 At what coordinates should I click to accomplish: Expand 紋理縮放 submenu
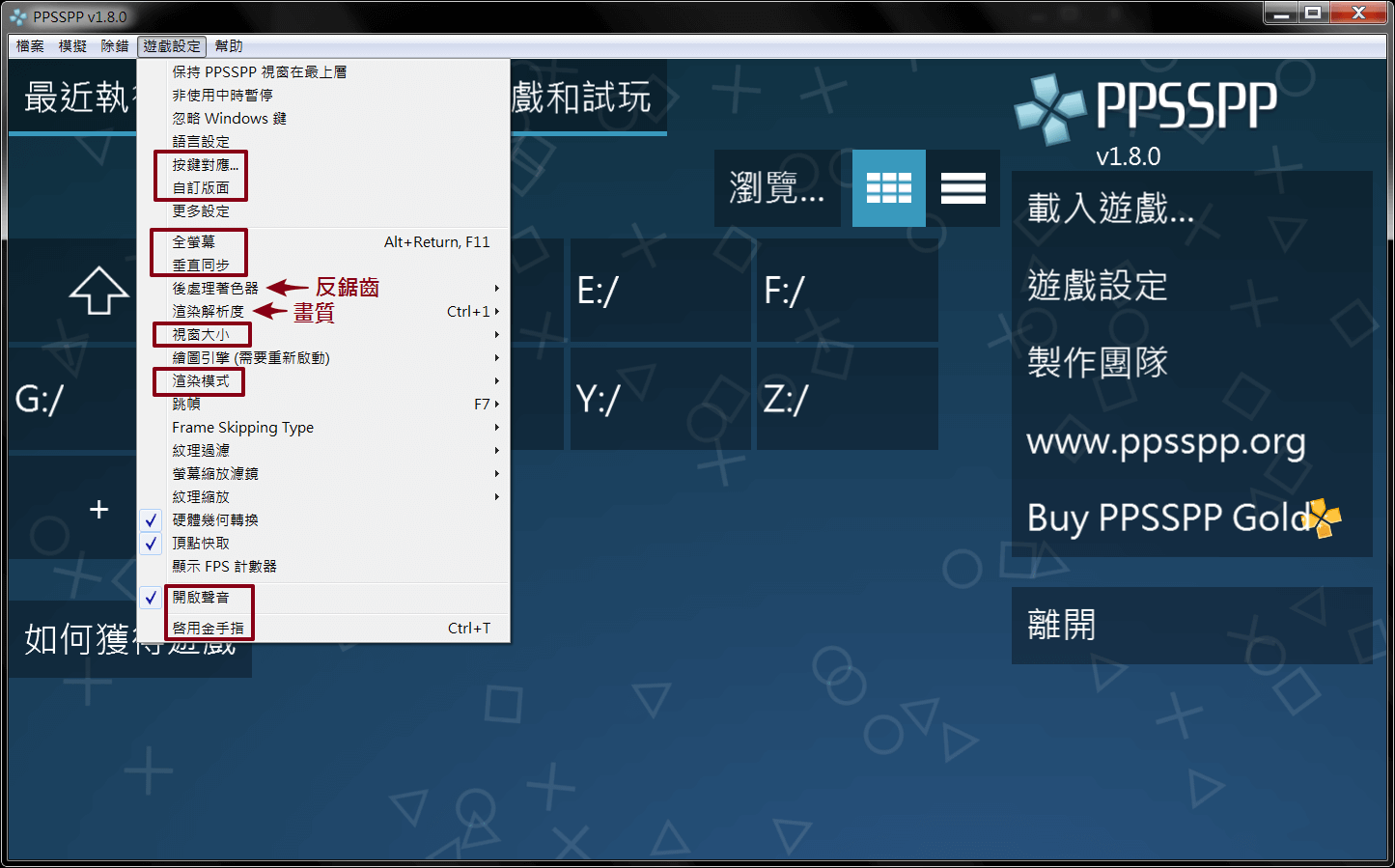[x=322, y=497]
